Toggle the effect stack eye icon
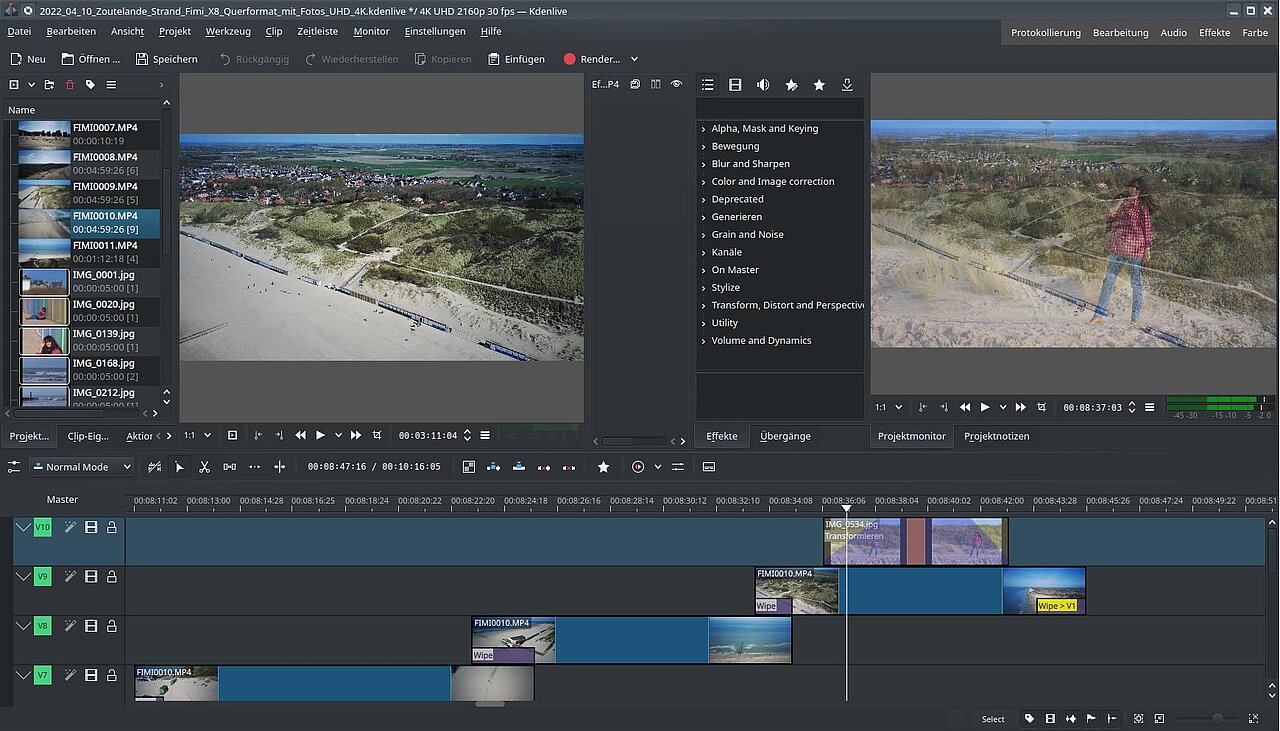1280x731 pixels. point(676,85)
